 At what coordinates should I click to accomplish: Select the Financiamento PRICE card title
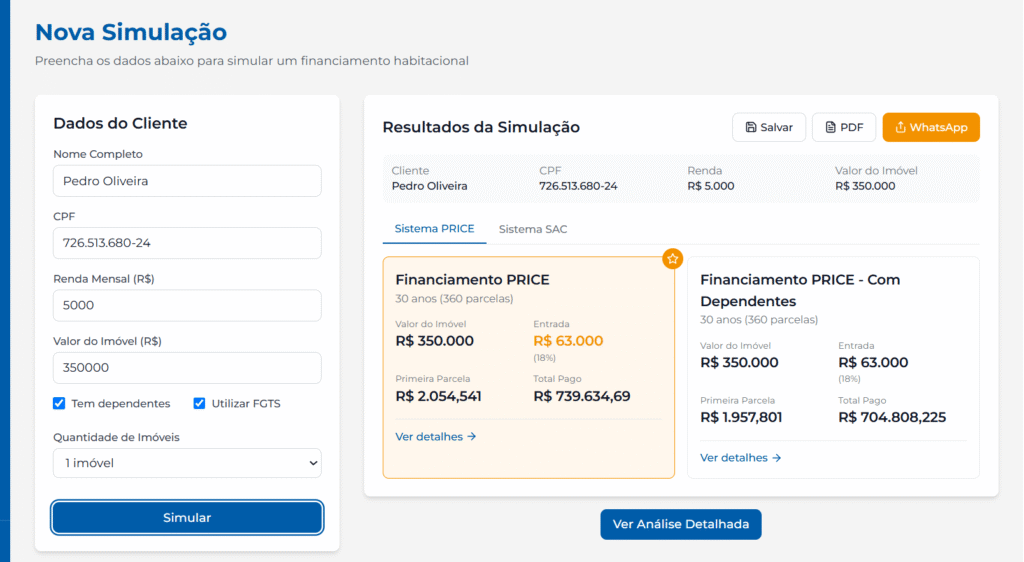pyautogui.click(x=472, y=280)
